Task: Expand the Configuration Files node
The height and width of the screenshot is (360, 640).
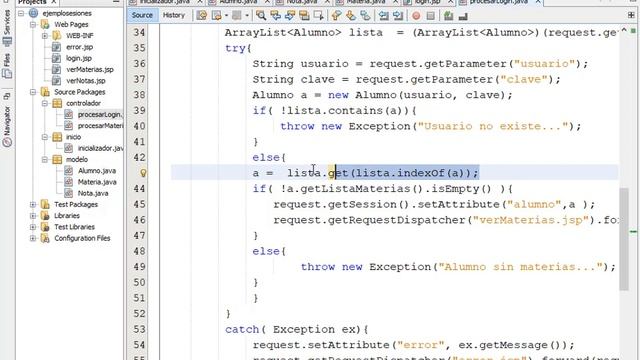Action: pyautogui.click(x=33, y=238)
